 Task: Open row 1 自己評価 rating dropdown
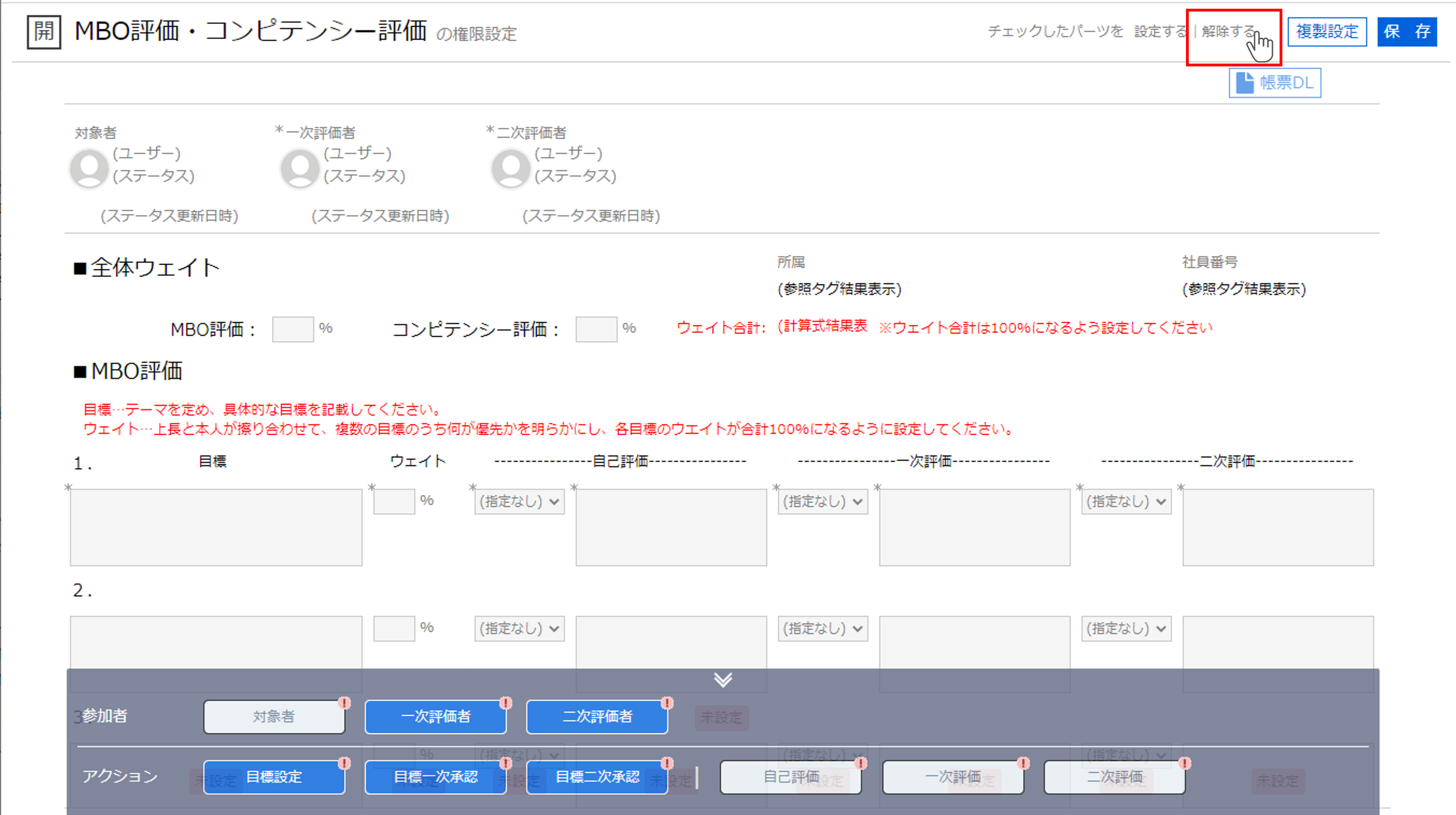click(x=519, y=502)
